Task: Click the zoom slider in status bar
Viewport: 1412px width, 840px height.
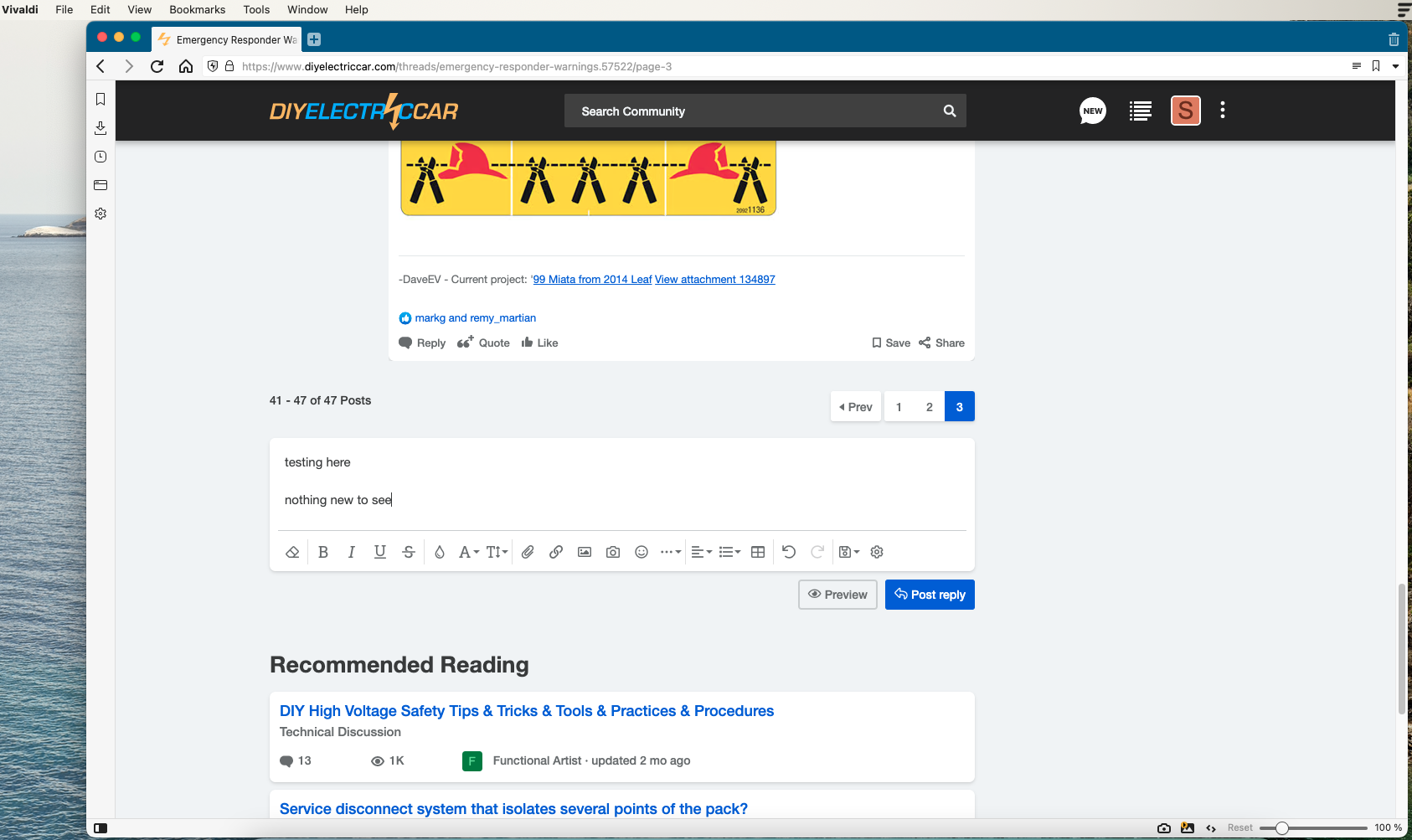Action: click(x=1281, y=828)
